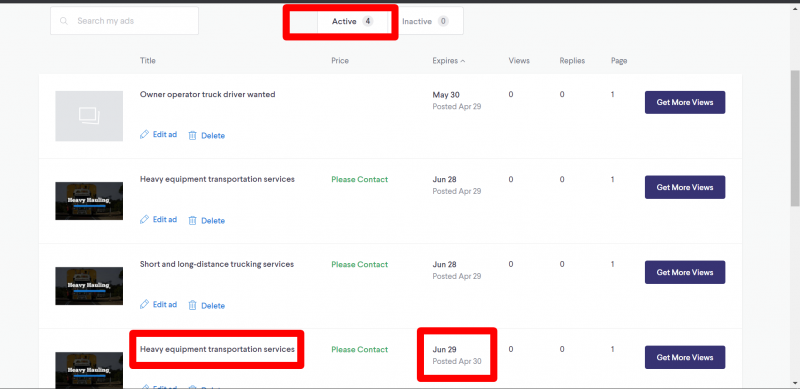The image size is (800, 389).
Task: Open Owner operator truck driver wanted title
Action: (x=208, y=94)
